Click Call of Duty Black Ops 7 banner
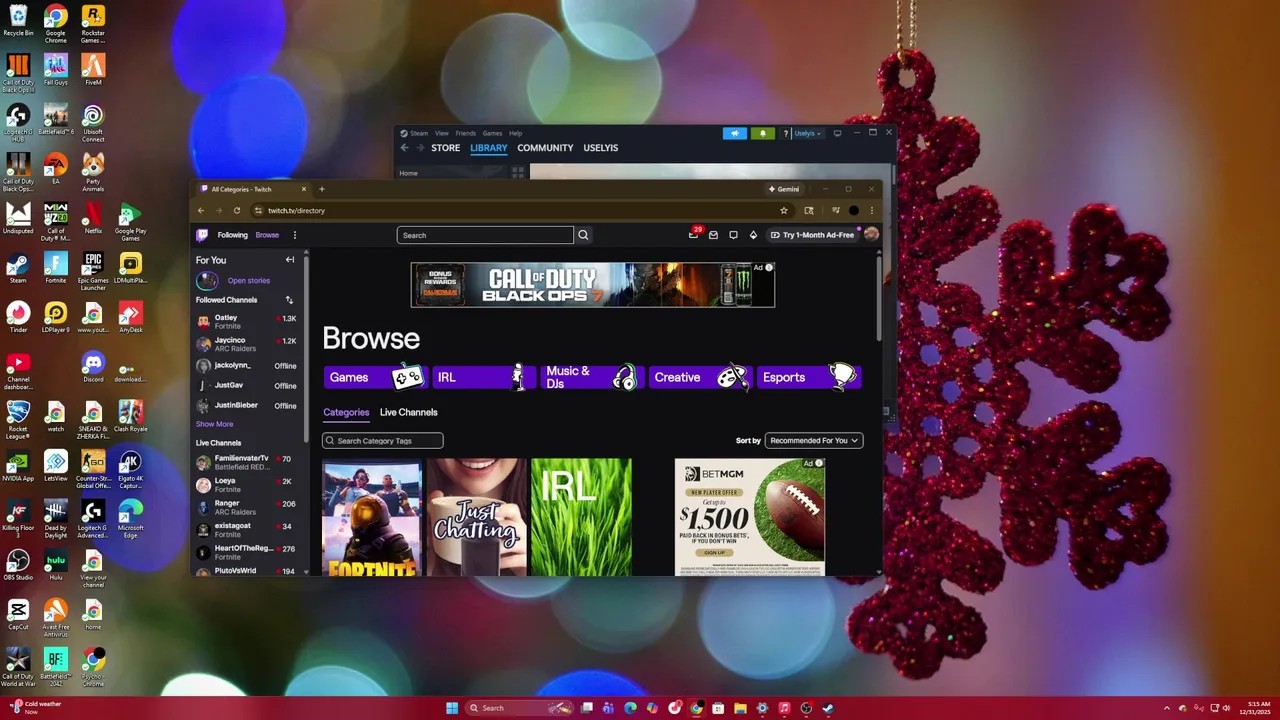 point(592,285)
